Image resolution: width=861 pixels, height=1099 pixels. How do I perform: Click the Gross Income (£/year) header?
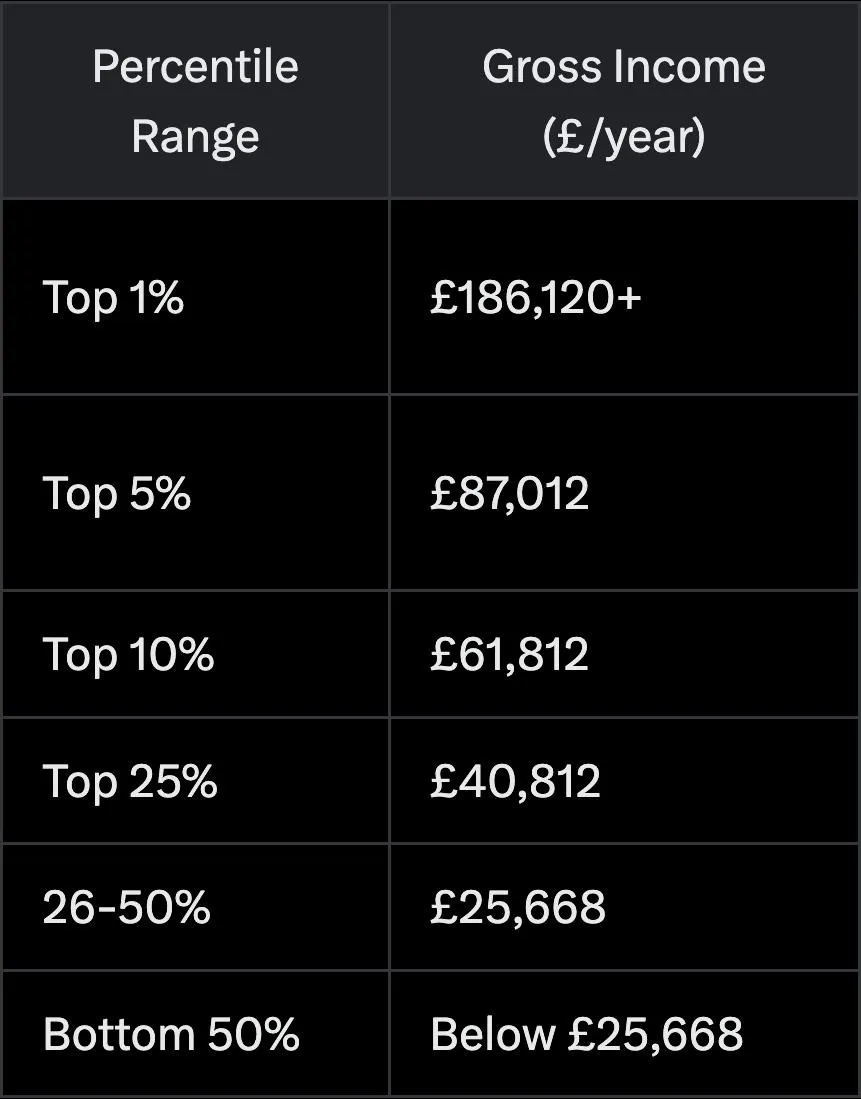[x=624, y=101]
